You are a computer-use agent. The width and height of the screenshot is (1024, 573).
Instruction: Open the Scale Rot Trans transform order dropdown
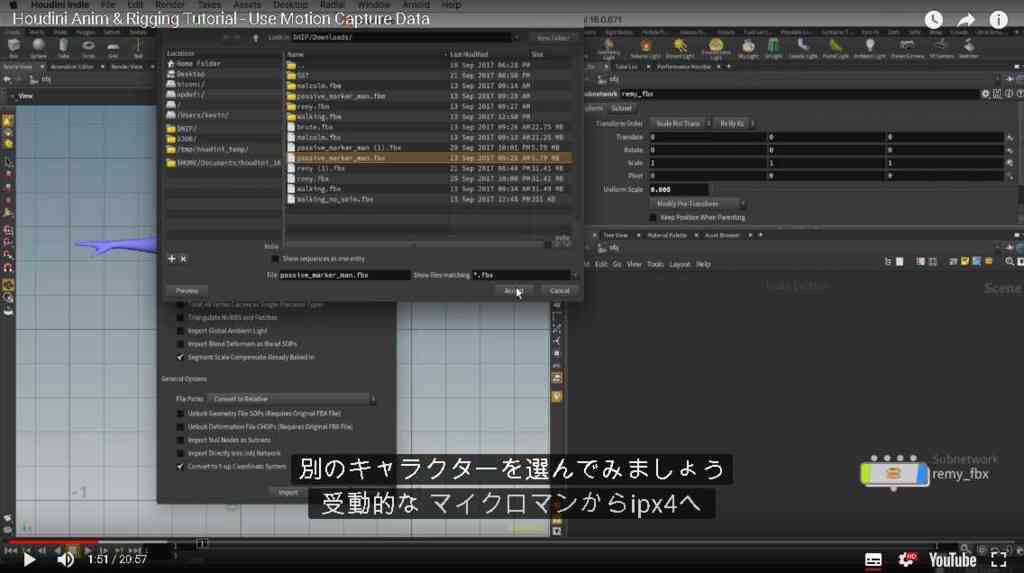[x=681, y=123]
